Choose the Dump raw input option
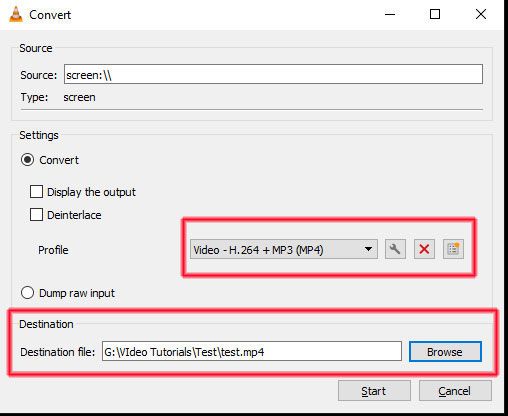Screen dimensions: 508x416 point(27,293)
